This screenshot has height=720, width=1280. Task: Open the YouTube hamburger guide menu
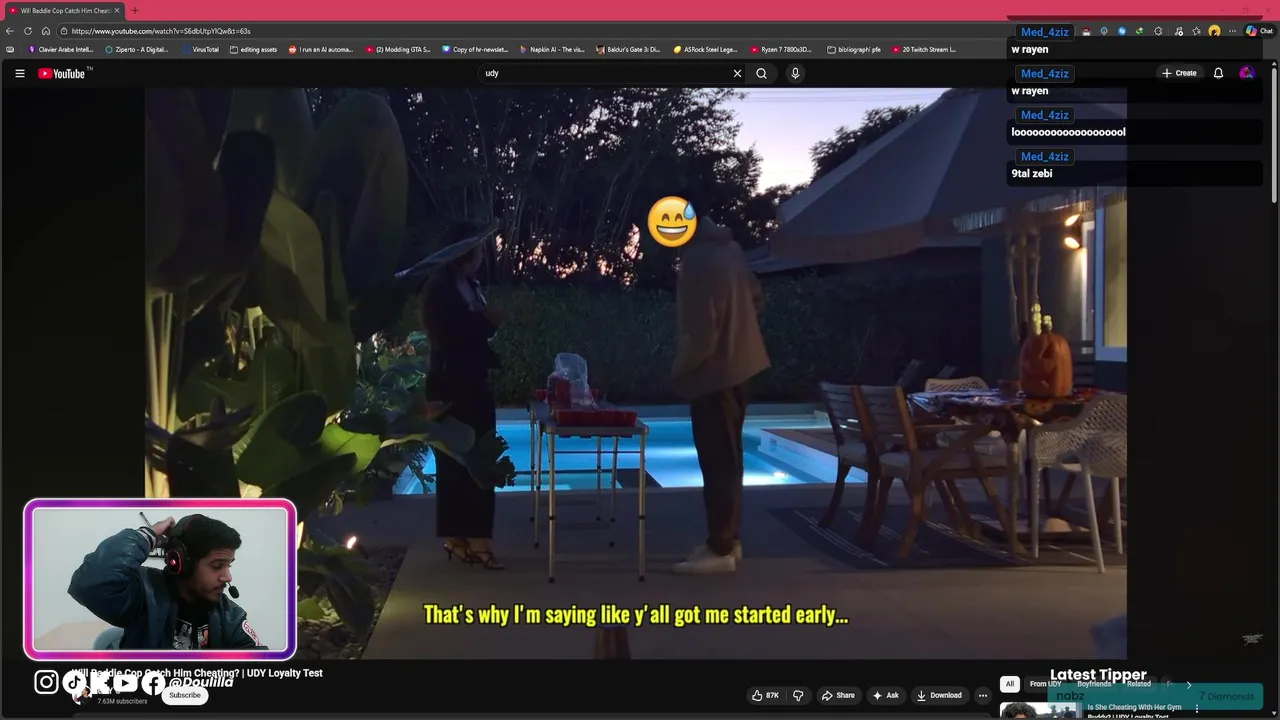click(19, 73)
